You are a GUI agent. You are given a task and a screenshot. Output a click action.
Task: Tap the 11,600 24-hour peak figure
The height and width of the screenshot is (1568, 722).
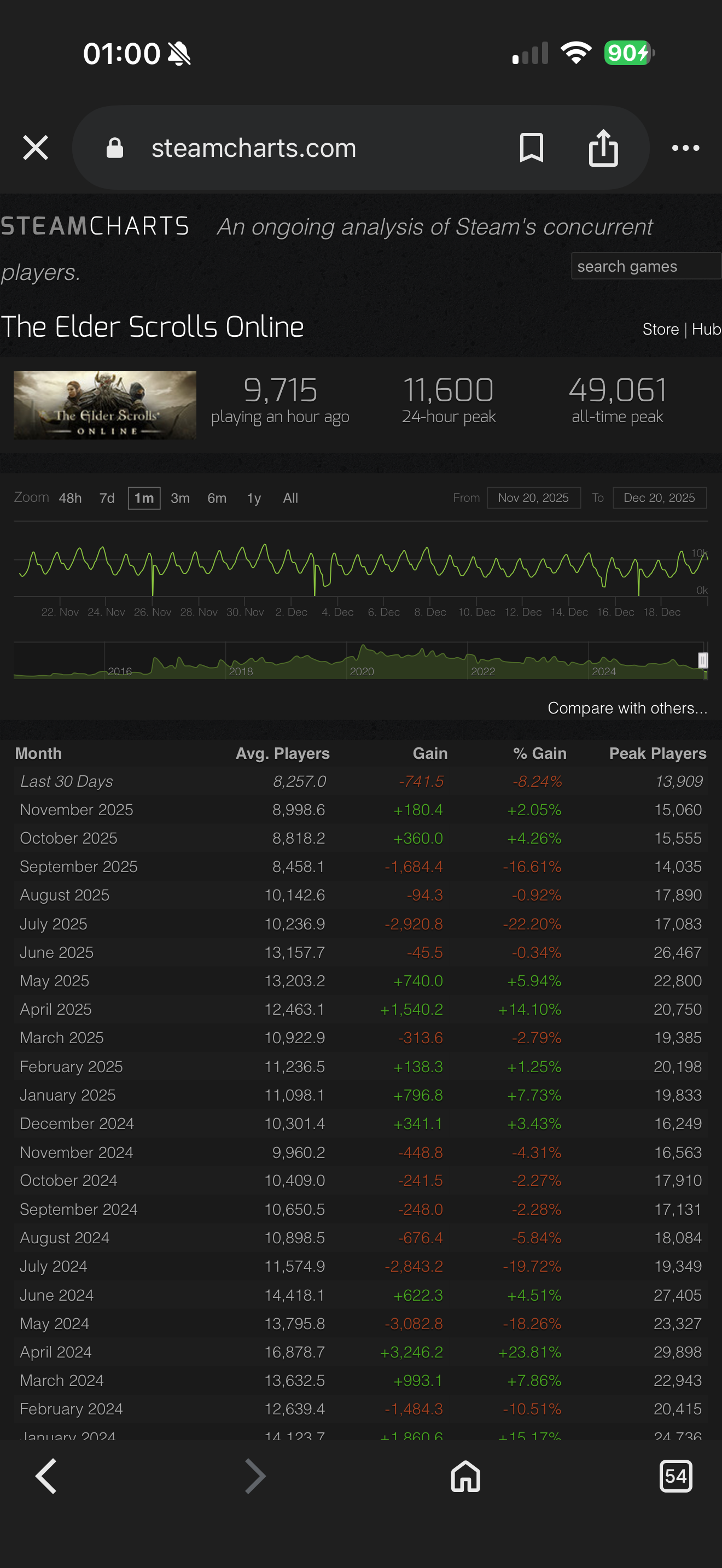click(x=448, y=390)
